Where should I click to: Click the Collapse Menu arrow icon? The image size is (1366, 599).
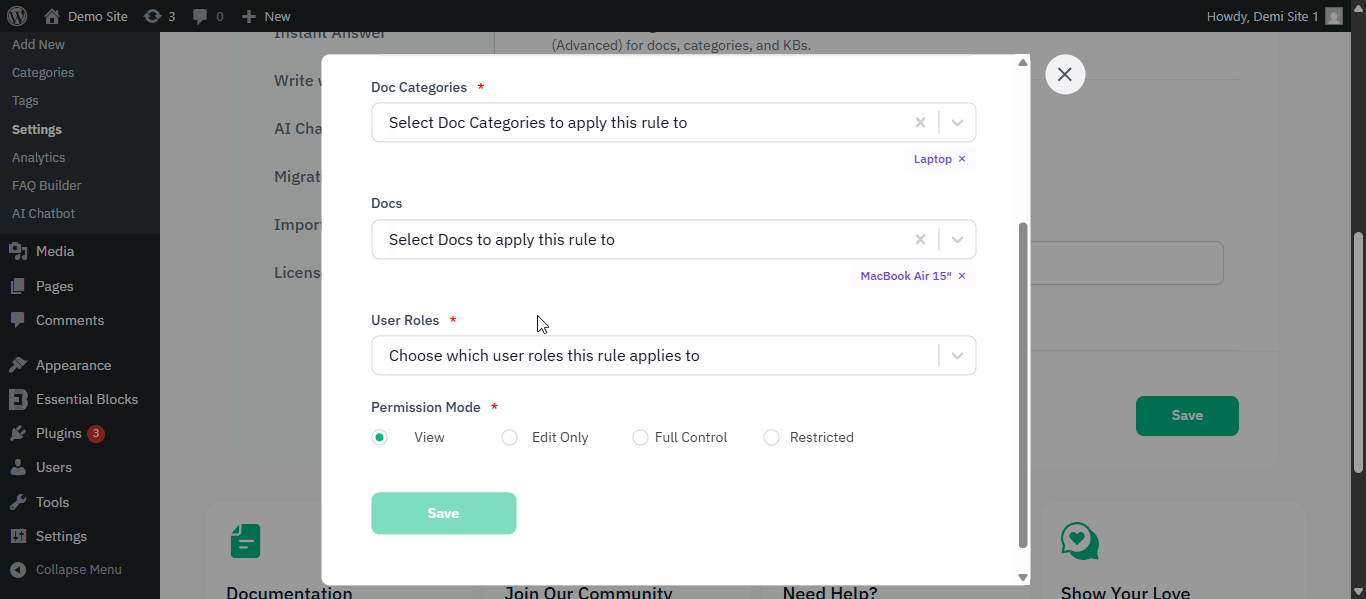(18, 570)
